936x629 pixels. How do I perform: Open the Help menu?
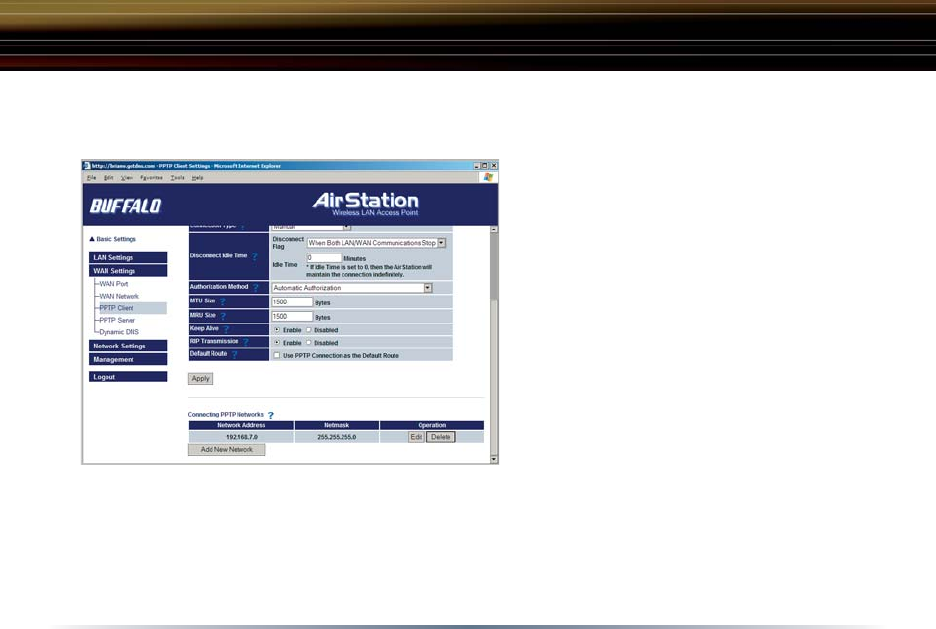point(198,178)
